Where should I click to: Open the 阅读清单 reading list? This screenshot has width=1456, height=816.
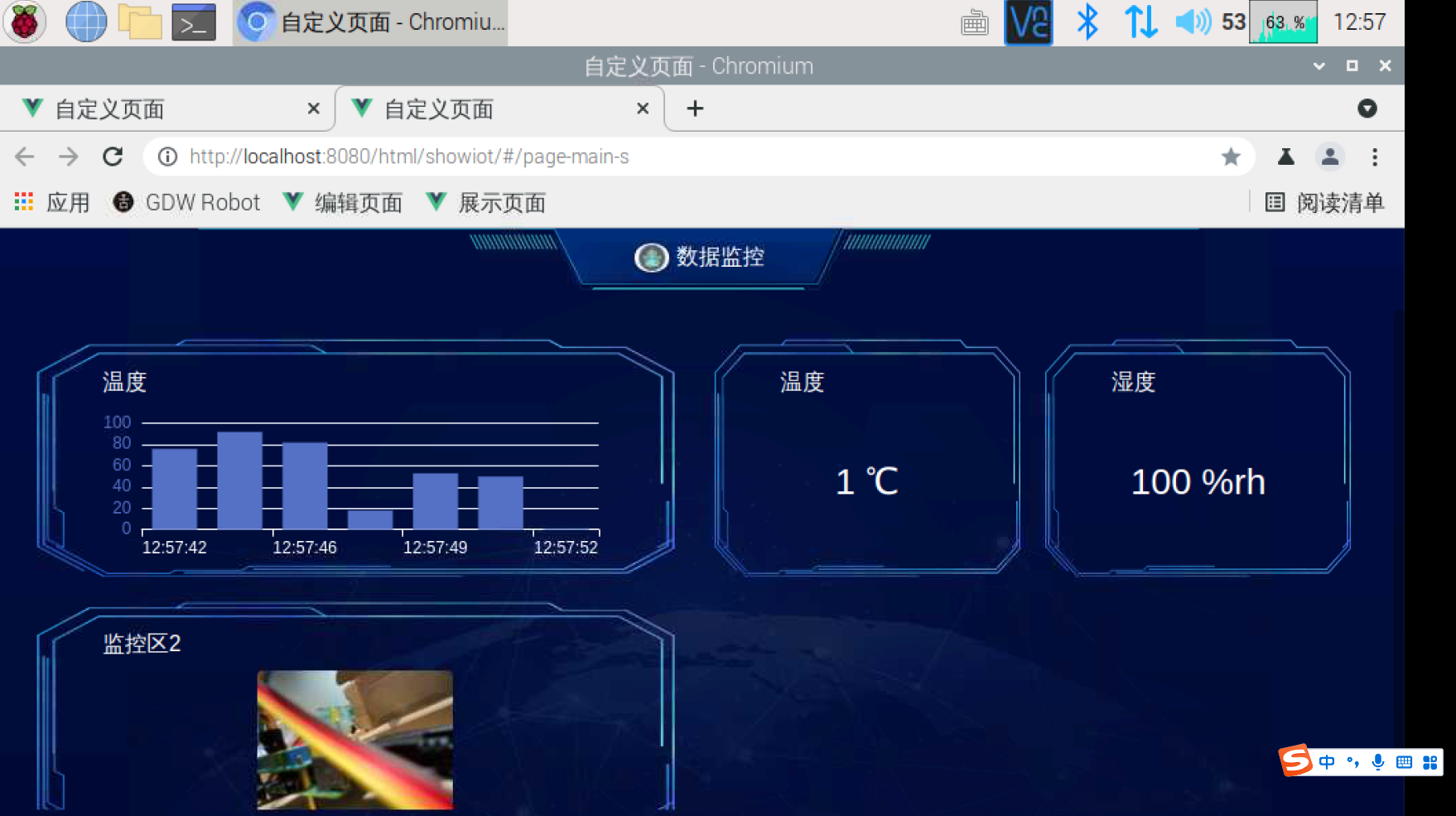click(x=1325, y=203)
